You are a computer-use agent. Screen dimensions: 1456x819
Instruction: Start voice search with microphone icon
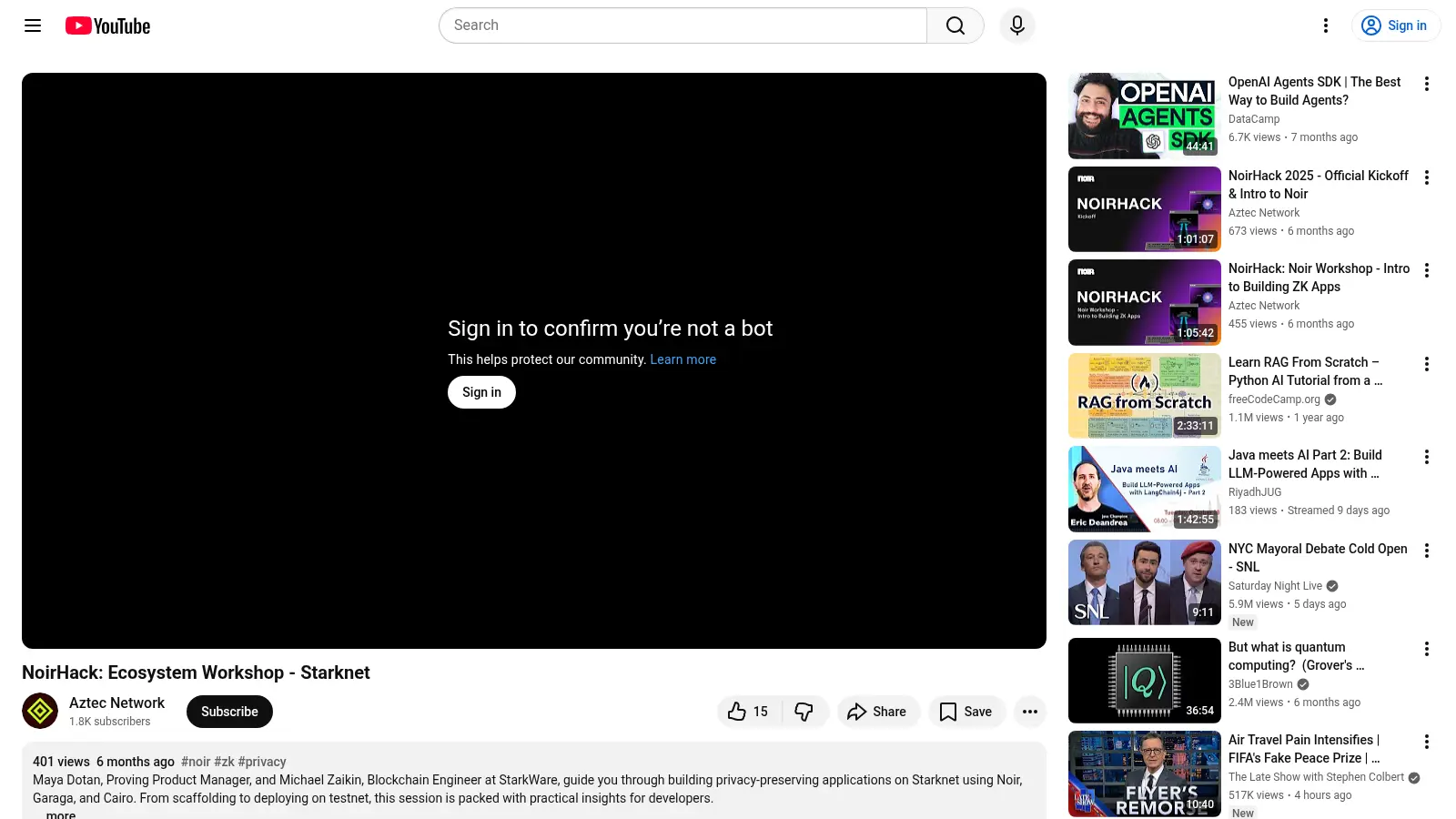(x=1017, y=25)
